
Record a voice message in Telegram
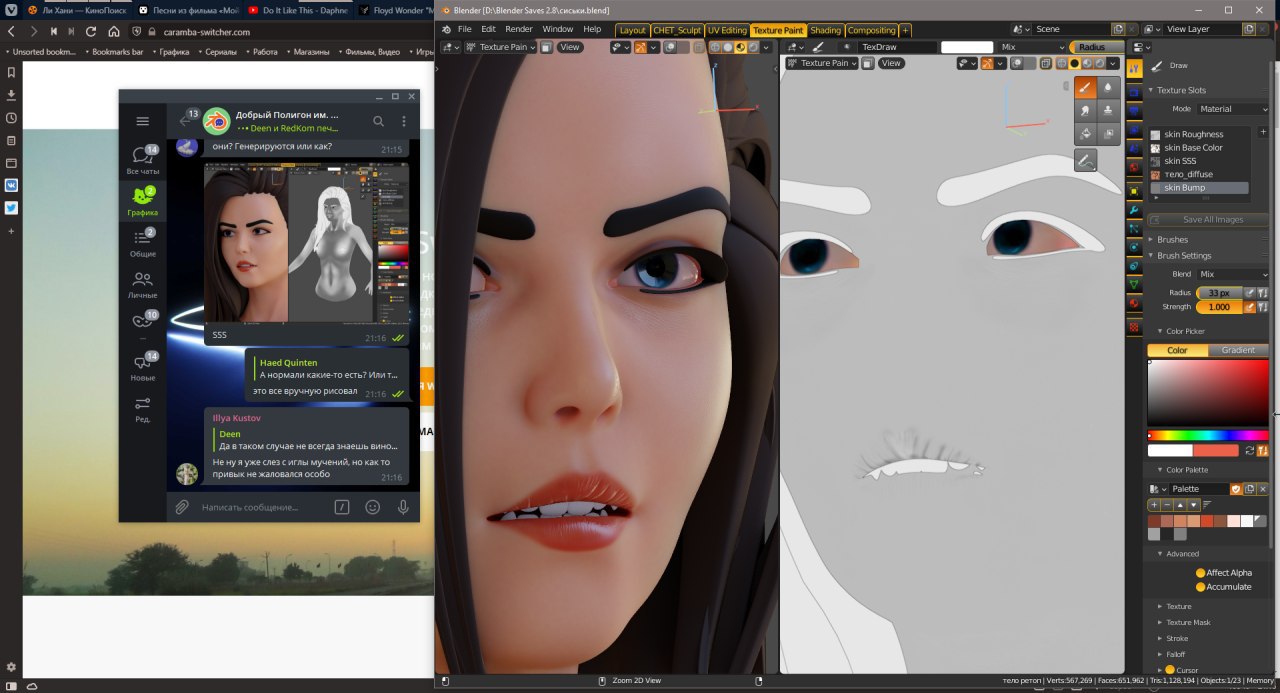[x=403, y=507]
